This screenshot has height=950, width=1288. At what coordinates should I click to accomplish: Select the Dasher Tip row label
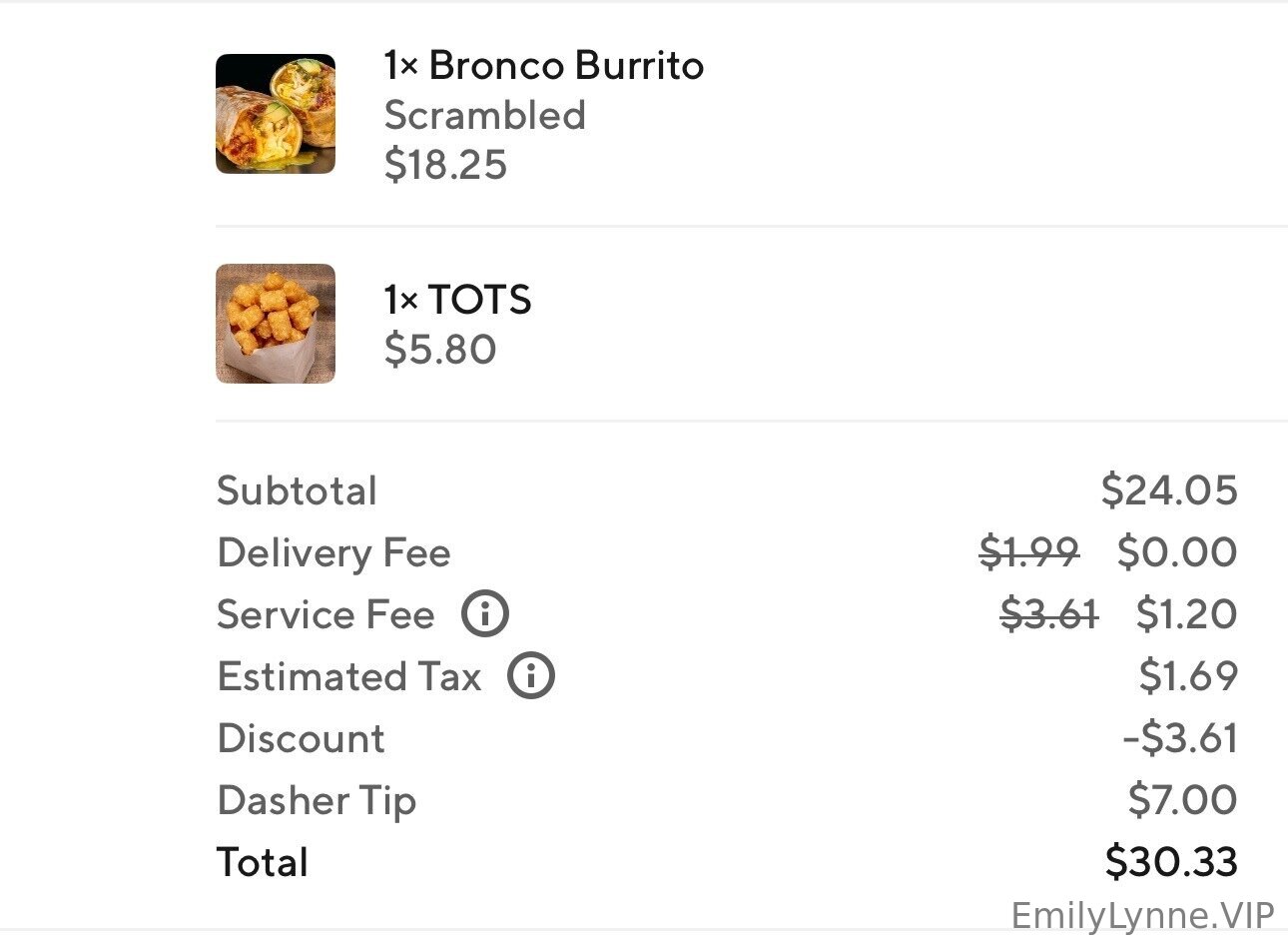(317, 801)
